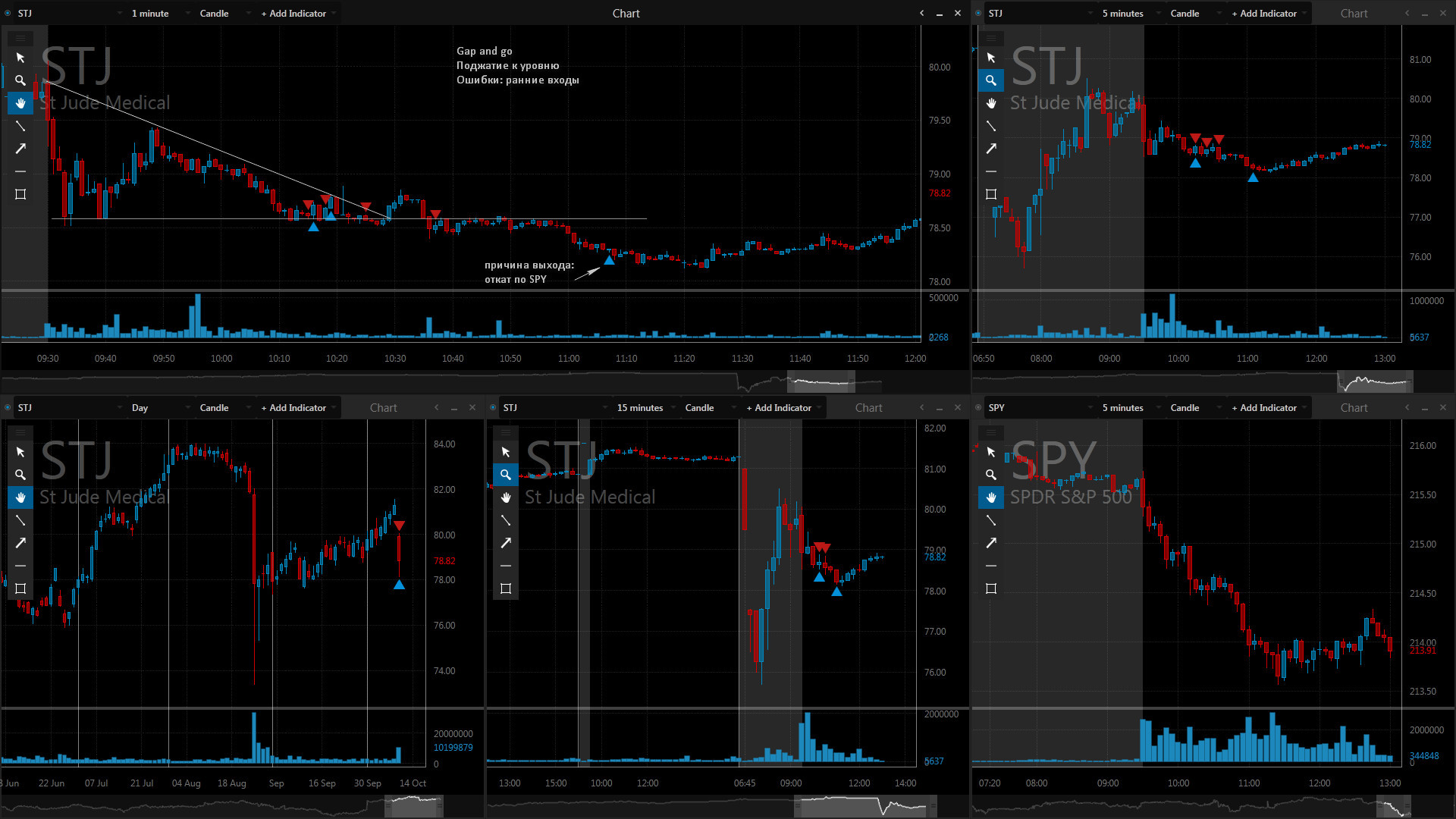Click the Chart title tab of SPY panel

coord(1354,407)
